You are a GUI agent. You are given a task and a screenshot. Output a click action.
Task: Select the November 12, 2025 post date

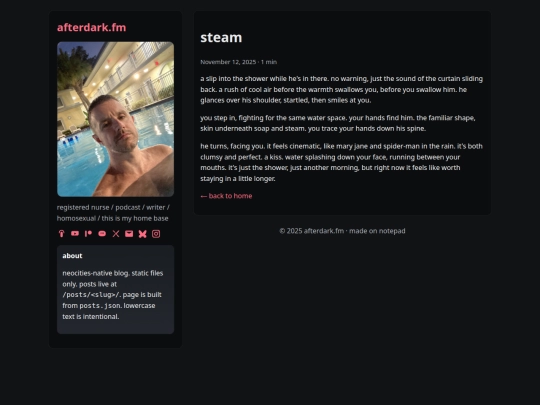(x=228, y=62)
